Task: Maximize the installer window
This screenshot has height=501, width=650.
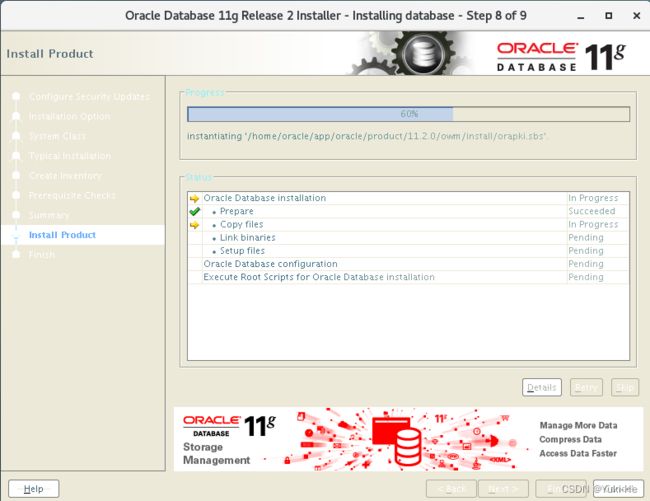Action: [609, 16]
